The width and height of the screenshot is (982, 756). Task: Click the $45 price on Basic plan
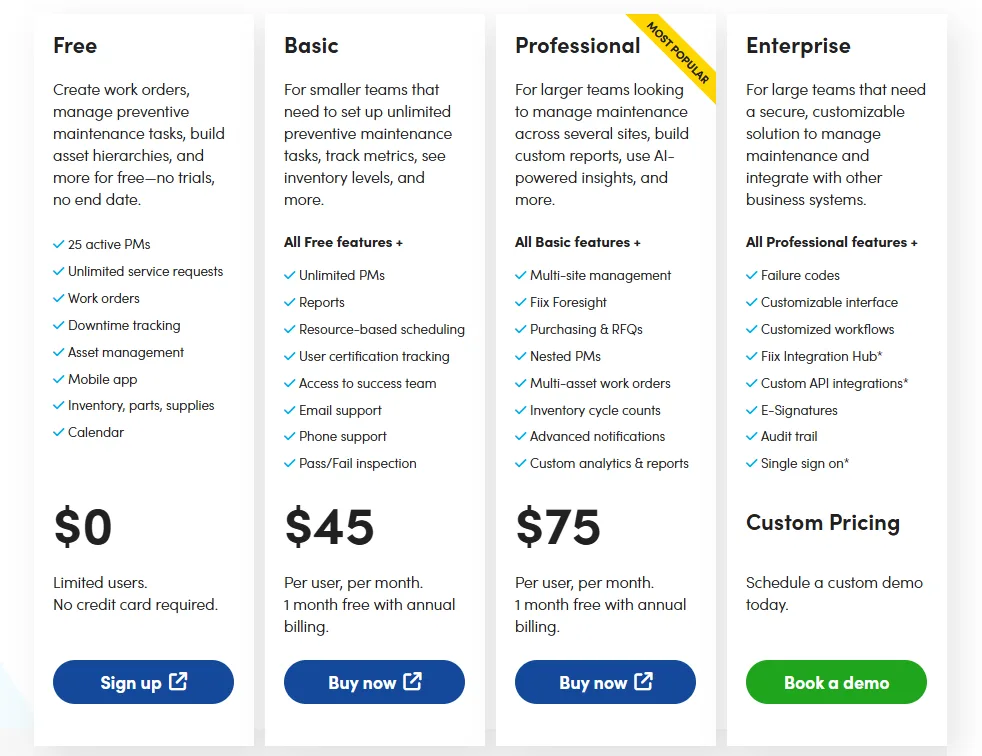pyautogui.click(x=329, y=527)
